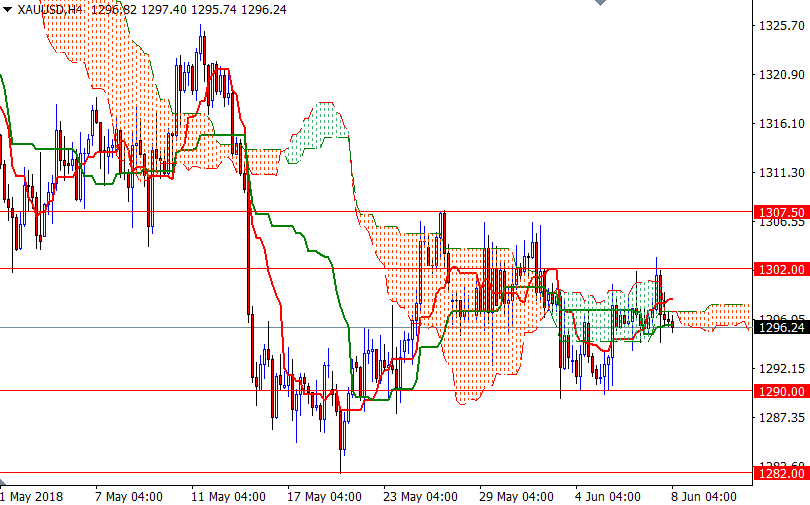This screenshot has width=810, height=505.
Task: Click the XAUUSD,H4 chart title text
Action: [50, 10]
